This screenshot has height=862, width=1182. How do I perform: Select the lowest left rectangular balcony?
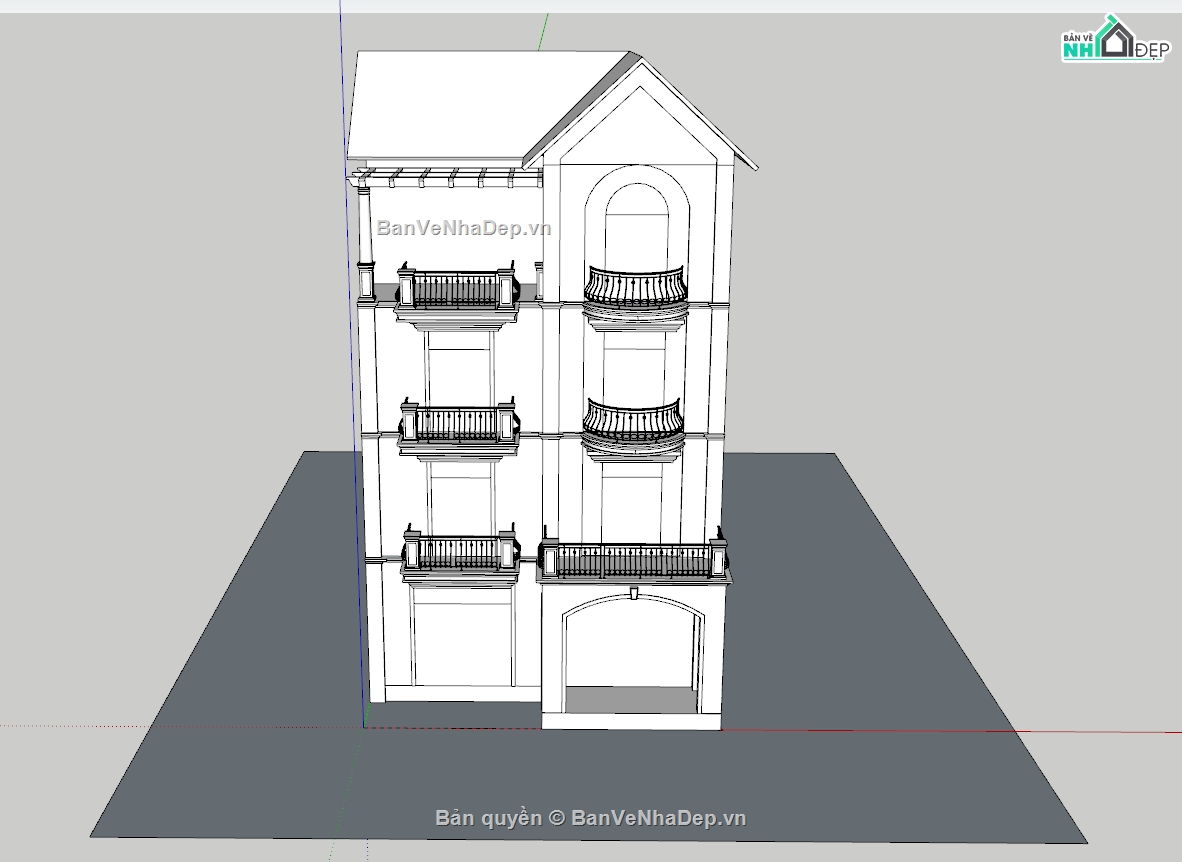[460, 553]
